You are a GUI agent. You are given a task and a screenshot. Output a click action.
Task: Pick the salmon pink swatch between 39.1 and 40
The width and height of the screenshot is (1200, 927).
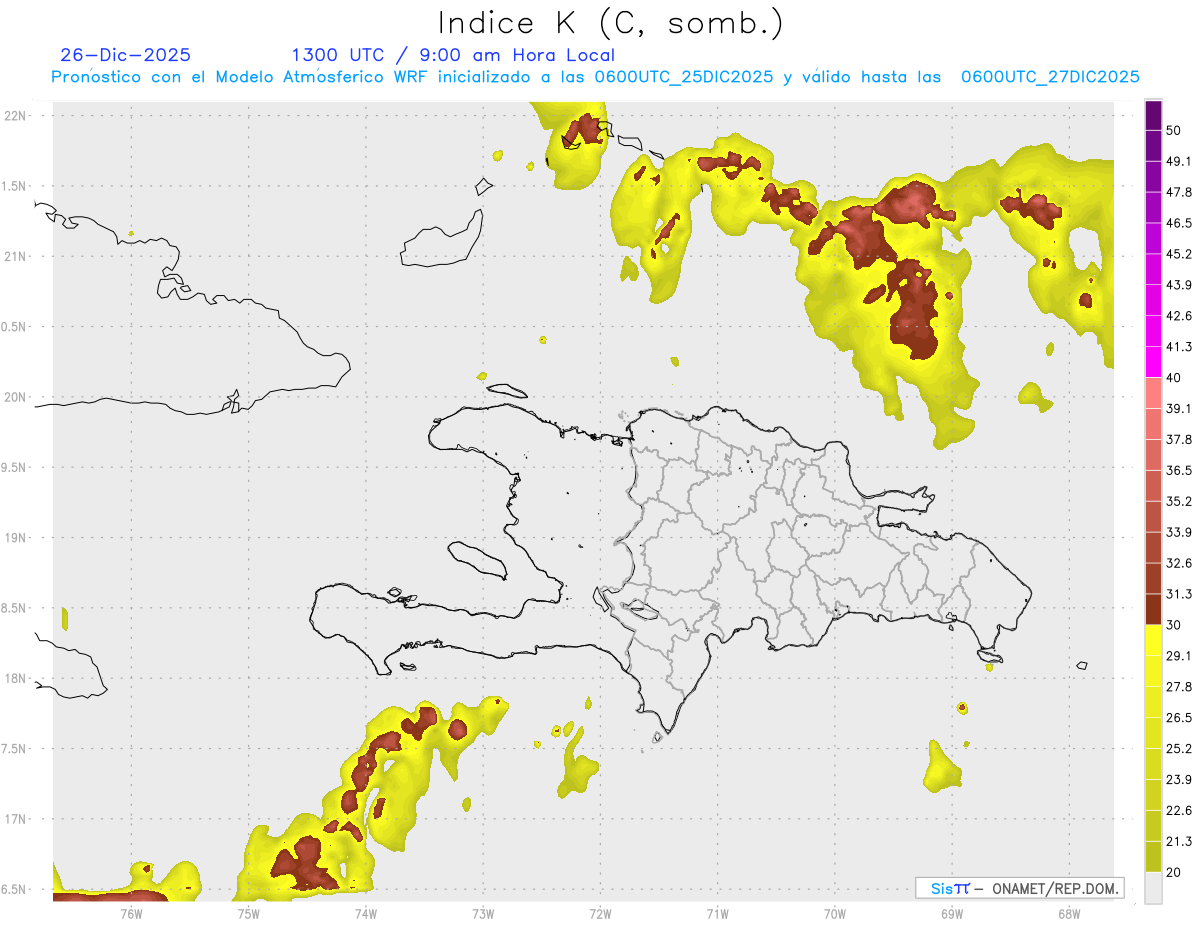(1154, 393)
